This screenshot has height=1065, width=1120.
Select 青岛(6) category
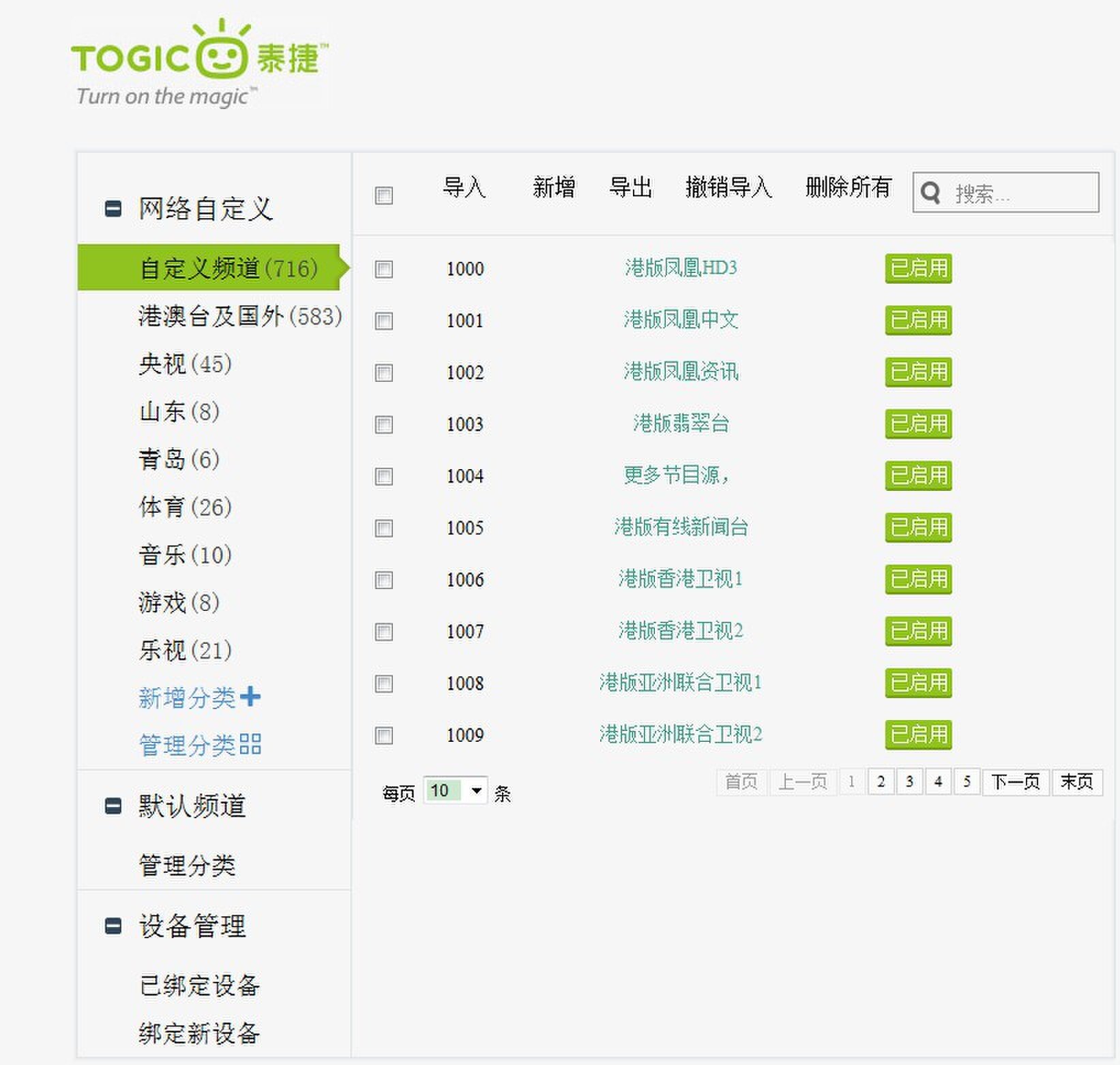point(179,459)
